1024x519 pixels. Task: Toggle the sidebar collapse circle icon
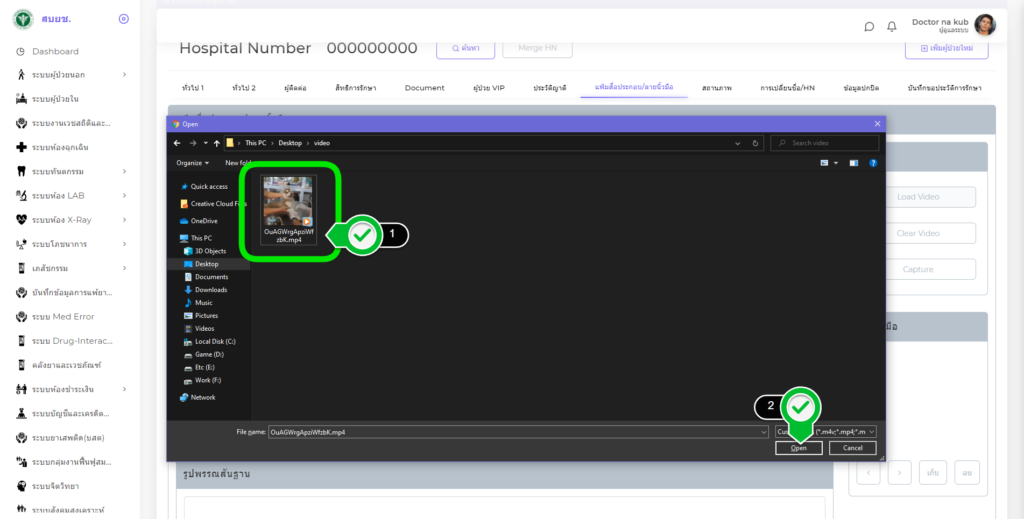[123, 18]
